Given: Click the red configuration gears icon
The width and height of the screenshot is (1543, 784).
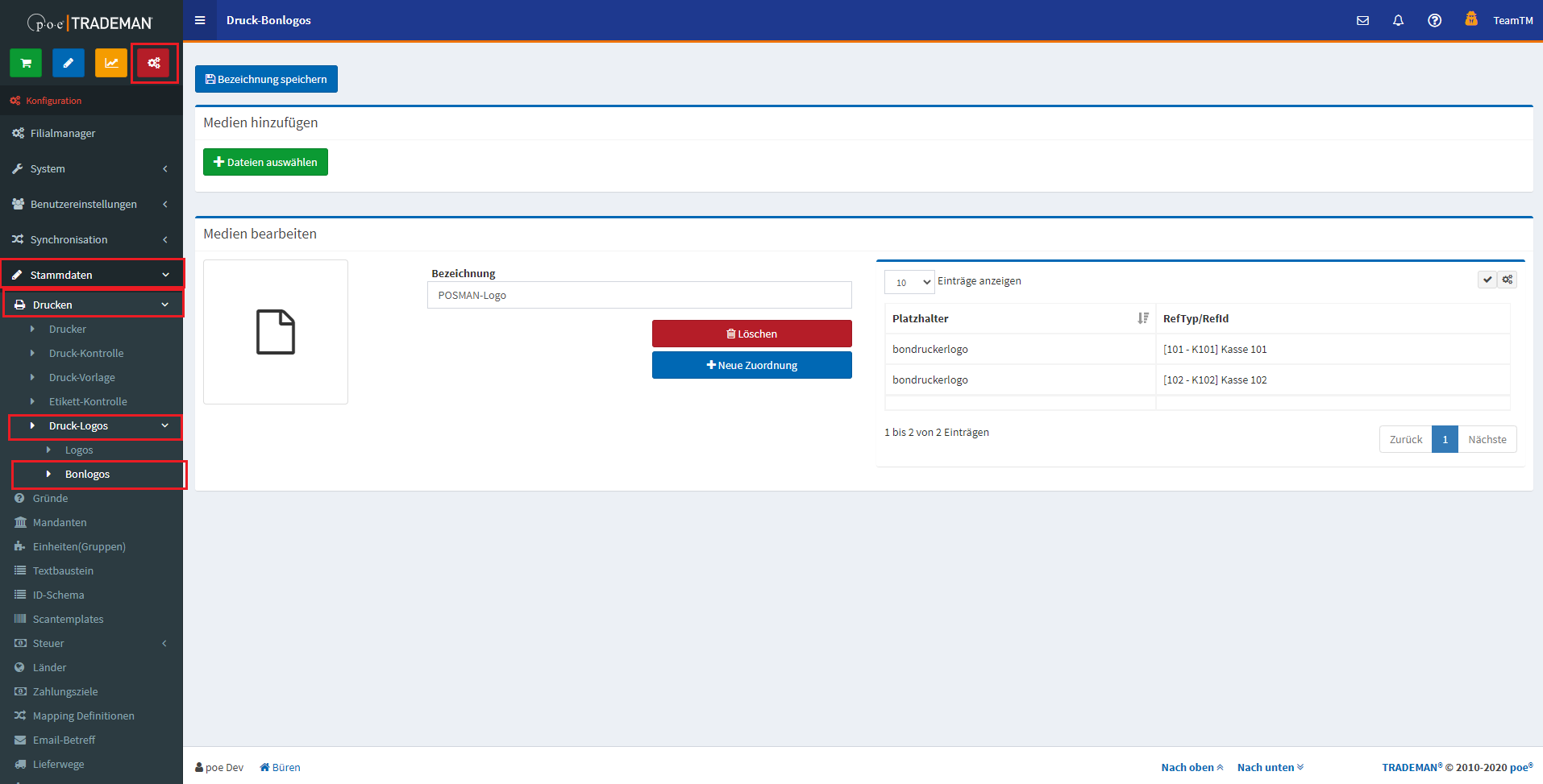Looking at the screenshot, I should (154, 63).
